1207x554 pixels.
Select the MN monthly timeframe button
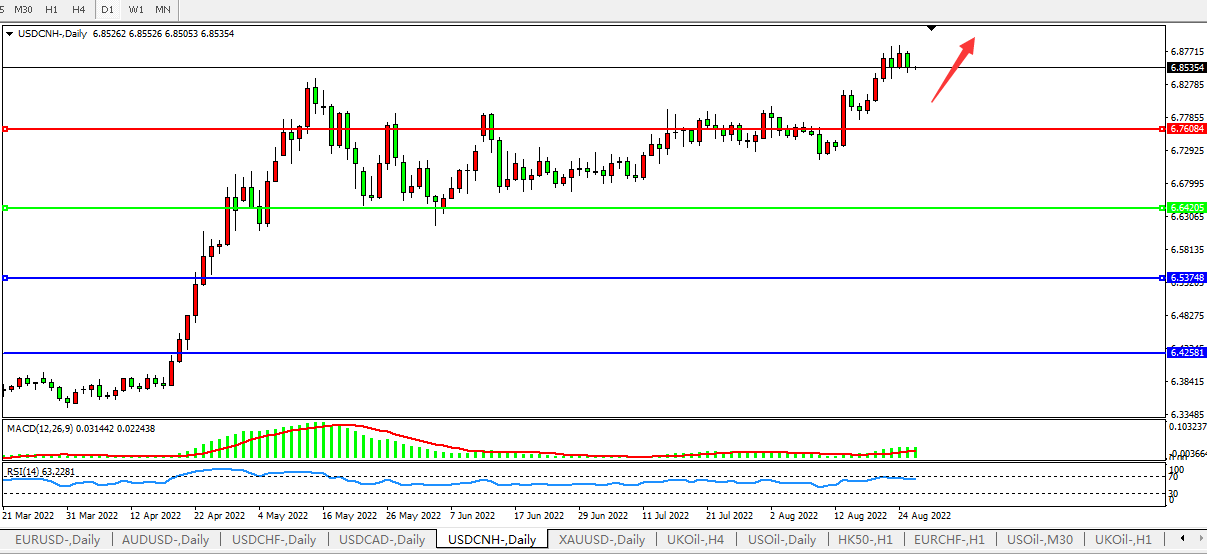click(163, 9)
